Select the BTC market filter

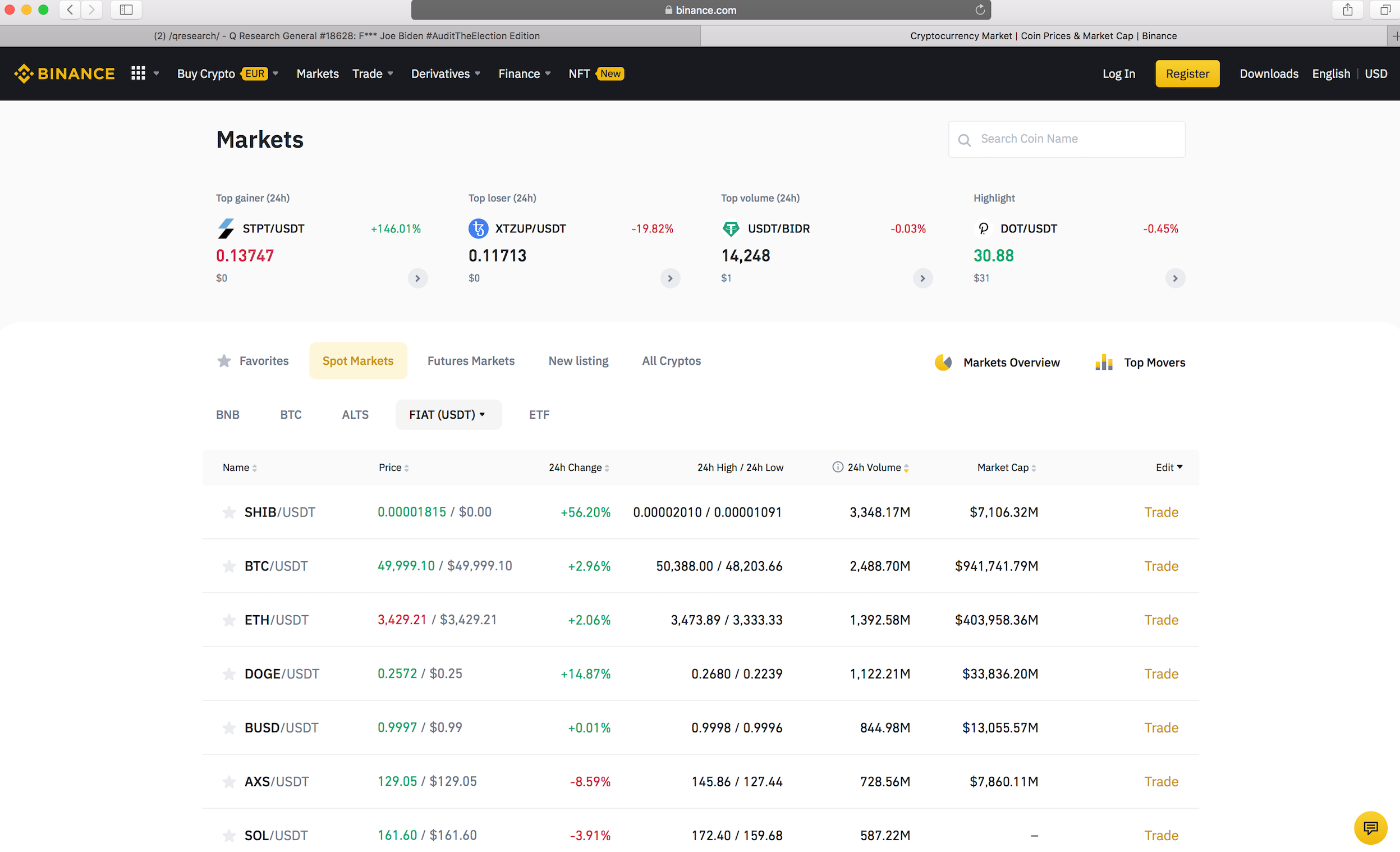tap(291, 415)
